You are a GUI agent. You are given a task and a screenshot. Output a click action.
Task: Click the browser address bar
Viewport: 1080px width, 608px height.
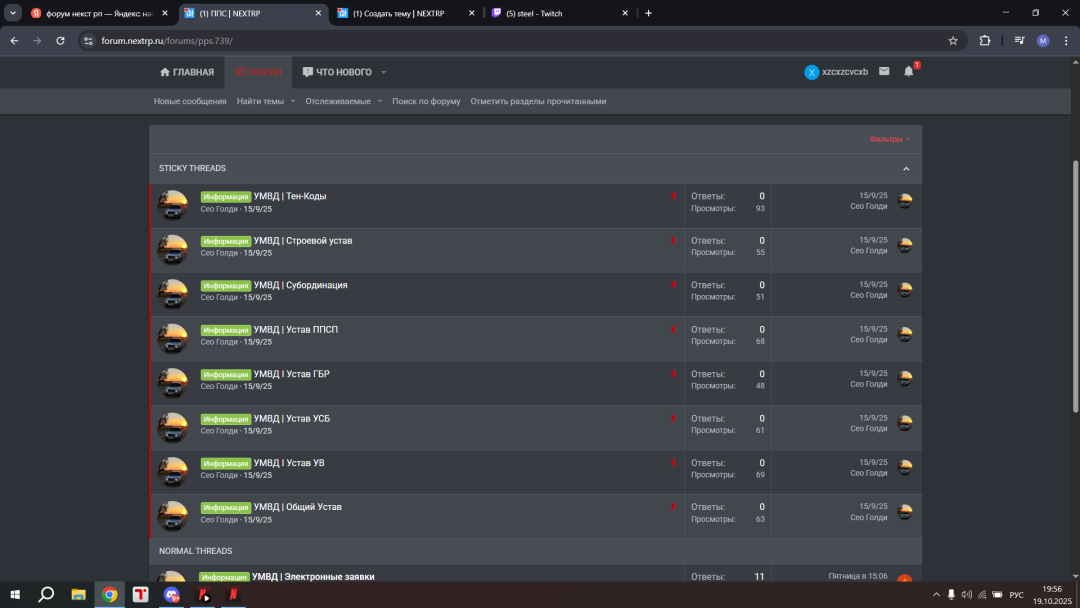(x=500, y=41)
